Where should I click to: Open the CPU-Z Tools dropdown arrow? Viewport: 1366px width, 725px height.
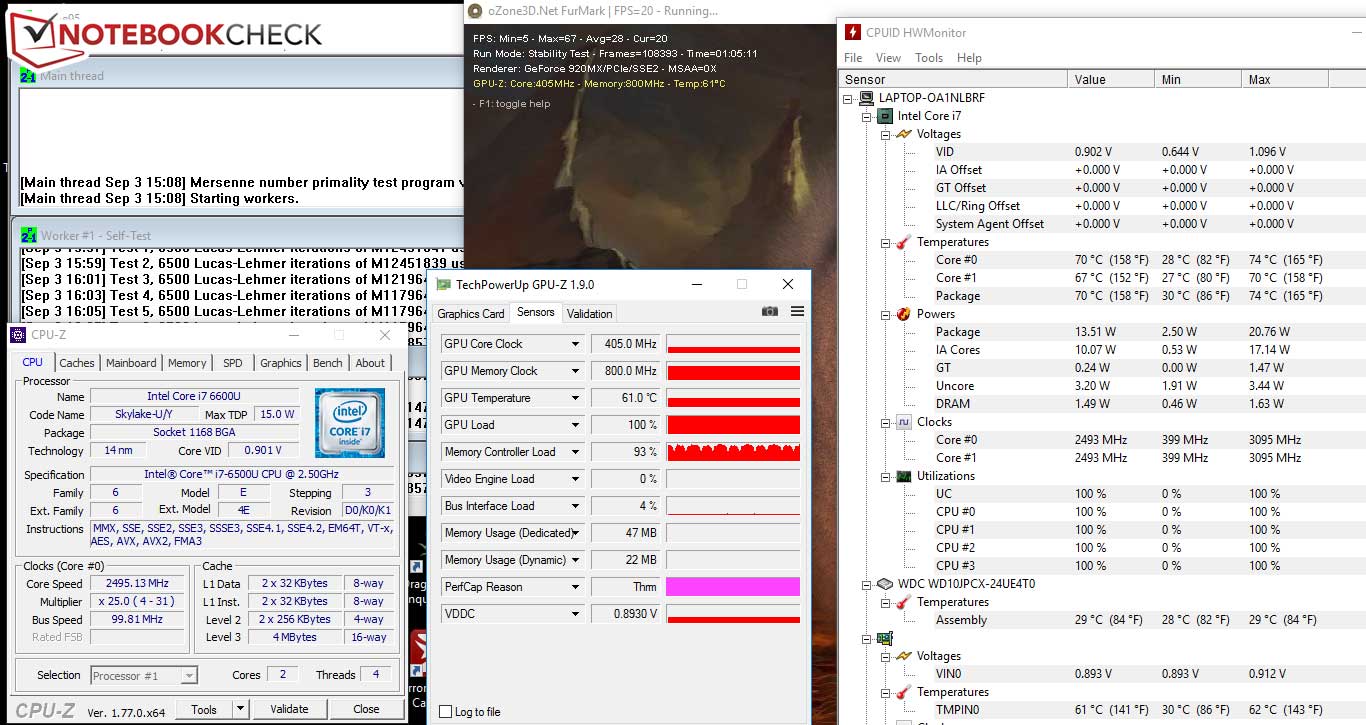coord(240,709)
